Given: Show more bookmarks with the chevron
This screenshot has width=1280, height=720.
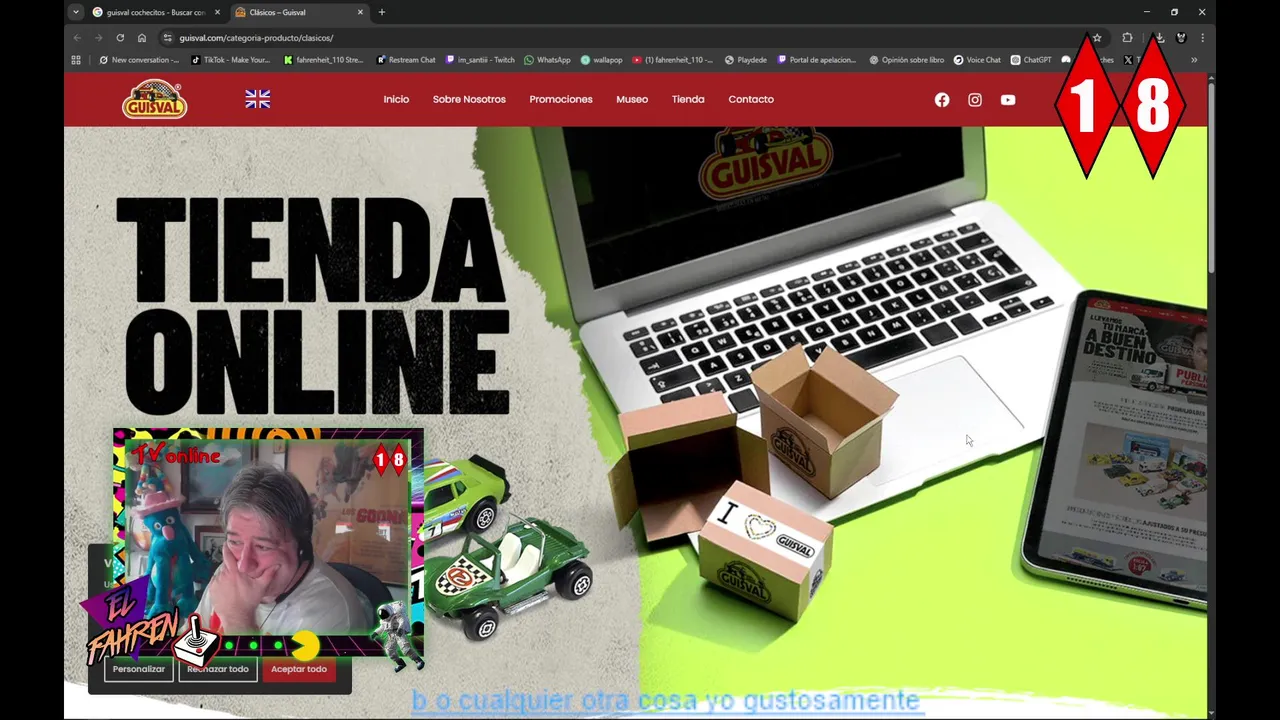Looking at the screenshot, I should click(1194, 60).
